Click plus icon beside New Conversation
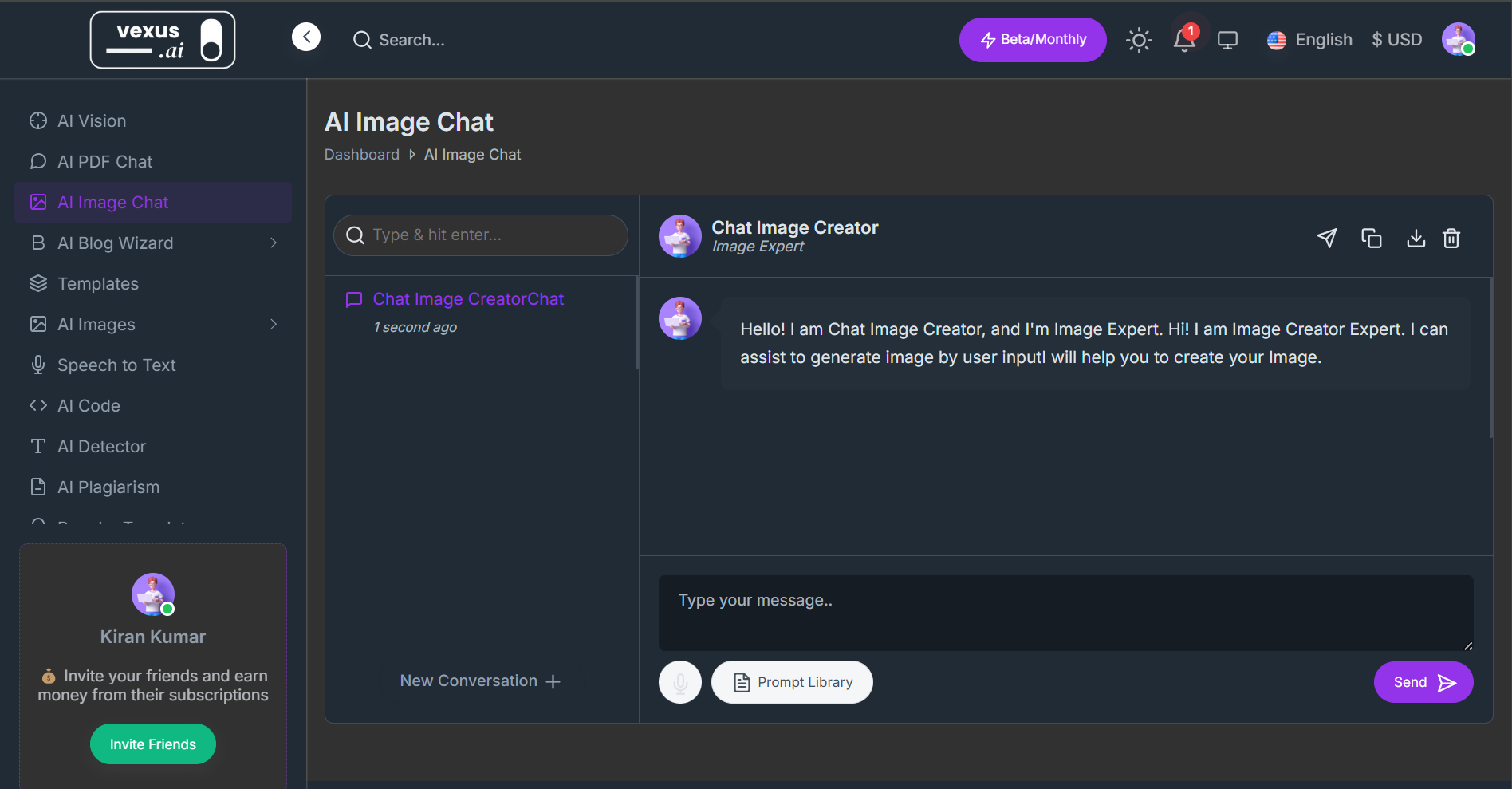1512x789 pixels. pyautogui.click(x=553, y=681)
